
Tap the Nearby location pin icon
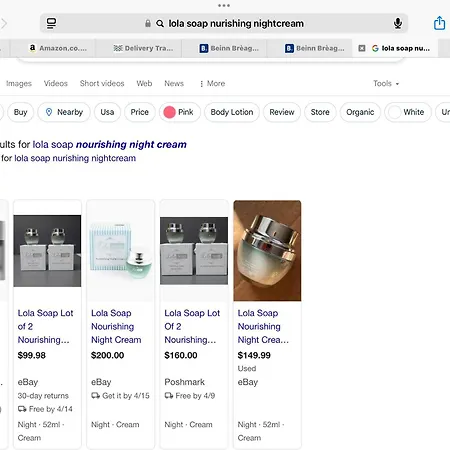(x=49, y=112)
